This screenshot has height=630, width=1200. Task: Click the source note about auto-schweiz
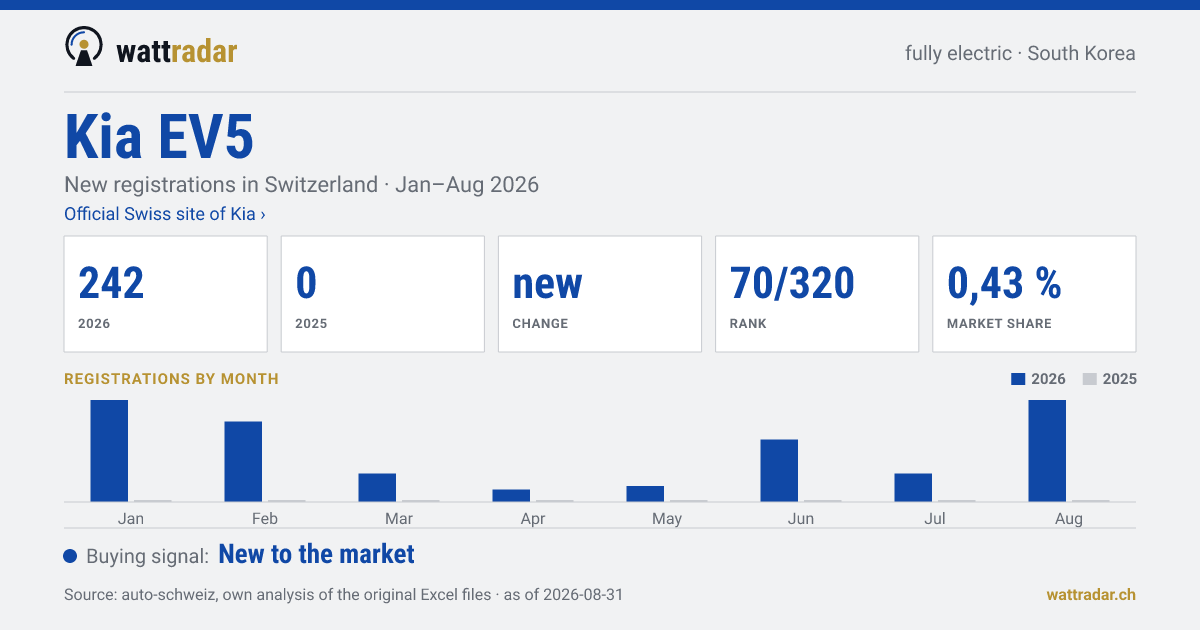[x=343, y=595]
